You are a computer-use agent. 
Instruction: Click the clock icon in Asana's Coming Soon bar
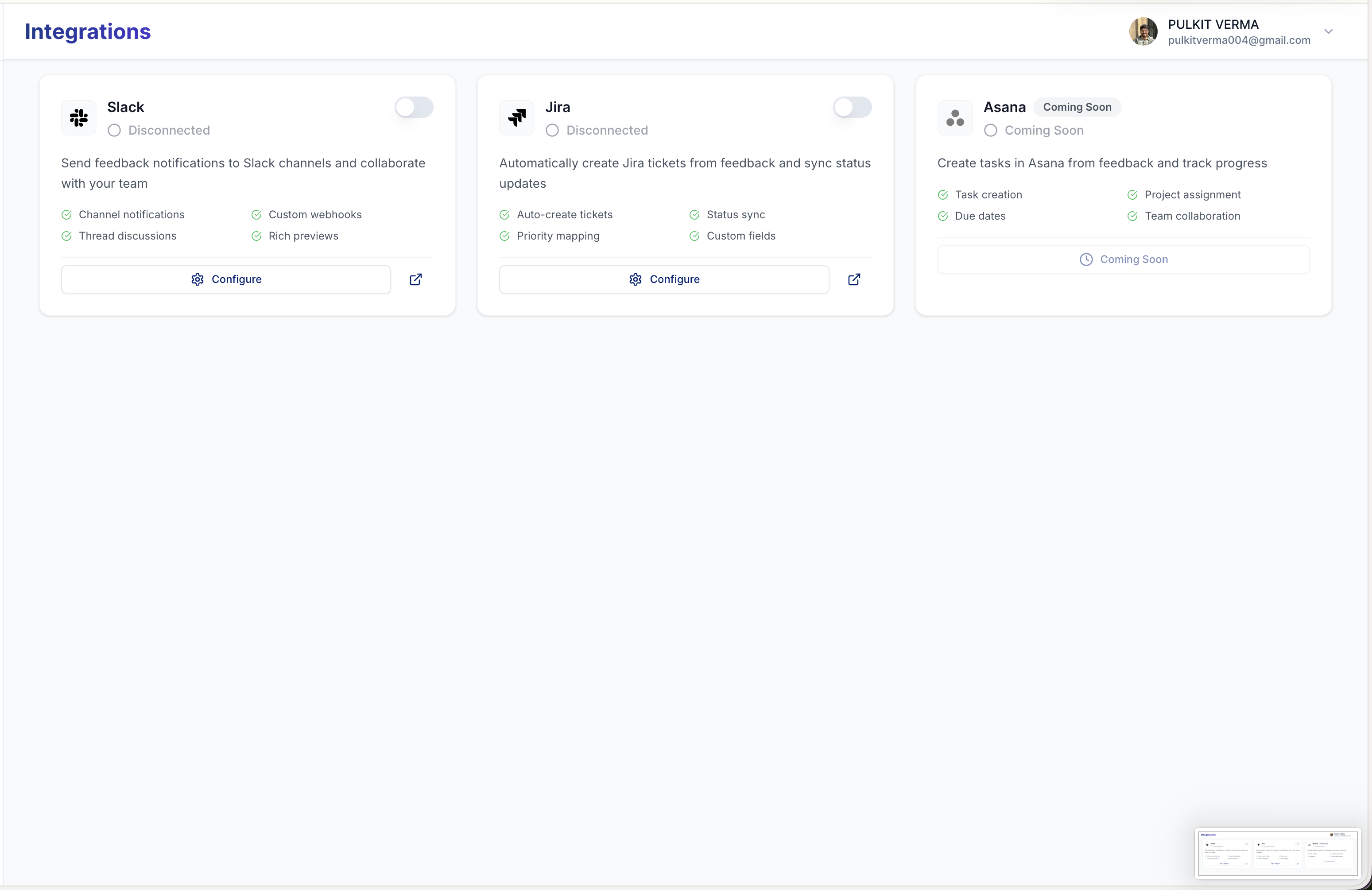[1085, 259]
